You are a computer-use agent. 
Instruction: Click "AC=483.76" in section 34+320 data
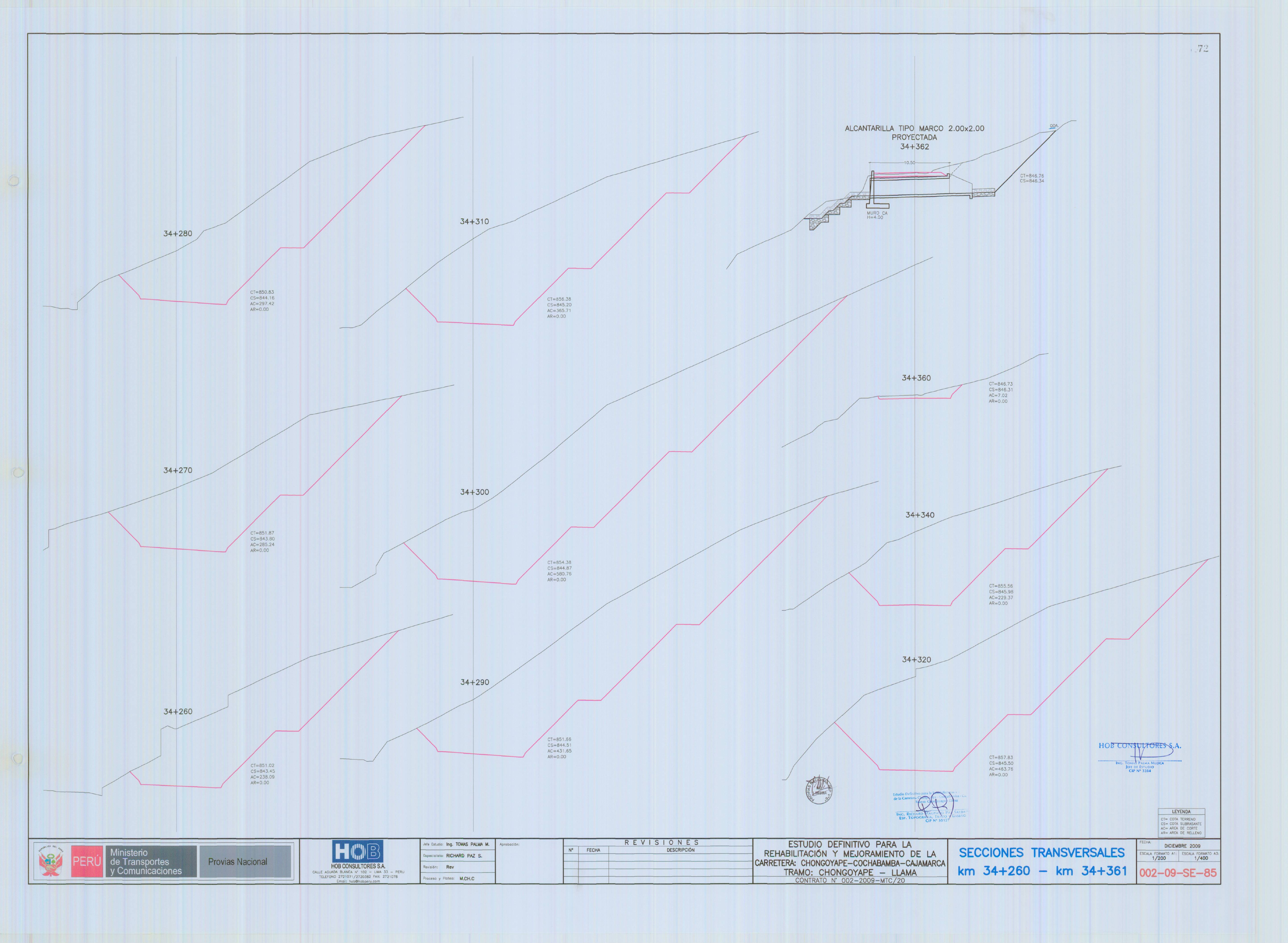point(1001,769)
